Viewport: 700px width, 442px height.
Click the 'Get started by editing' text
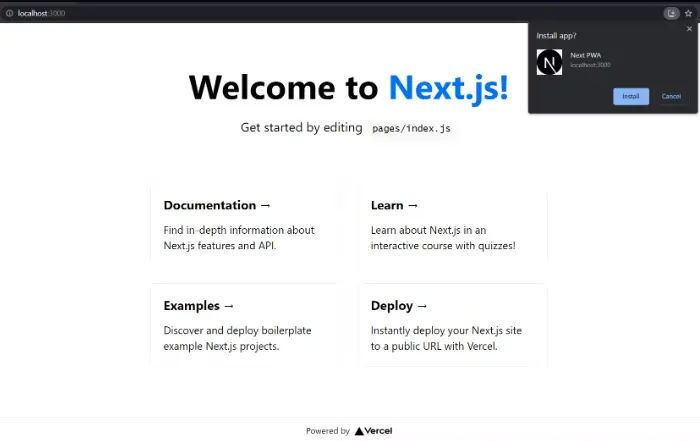point(301,128)
